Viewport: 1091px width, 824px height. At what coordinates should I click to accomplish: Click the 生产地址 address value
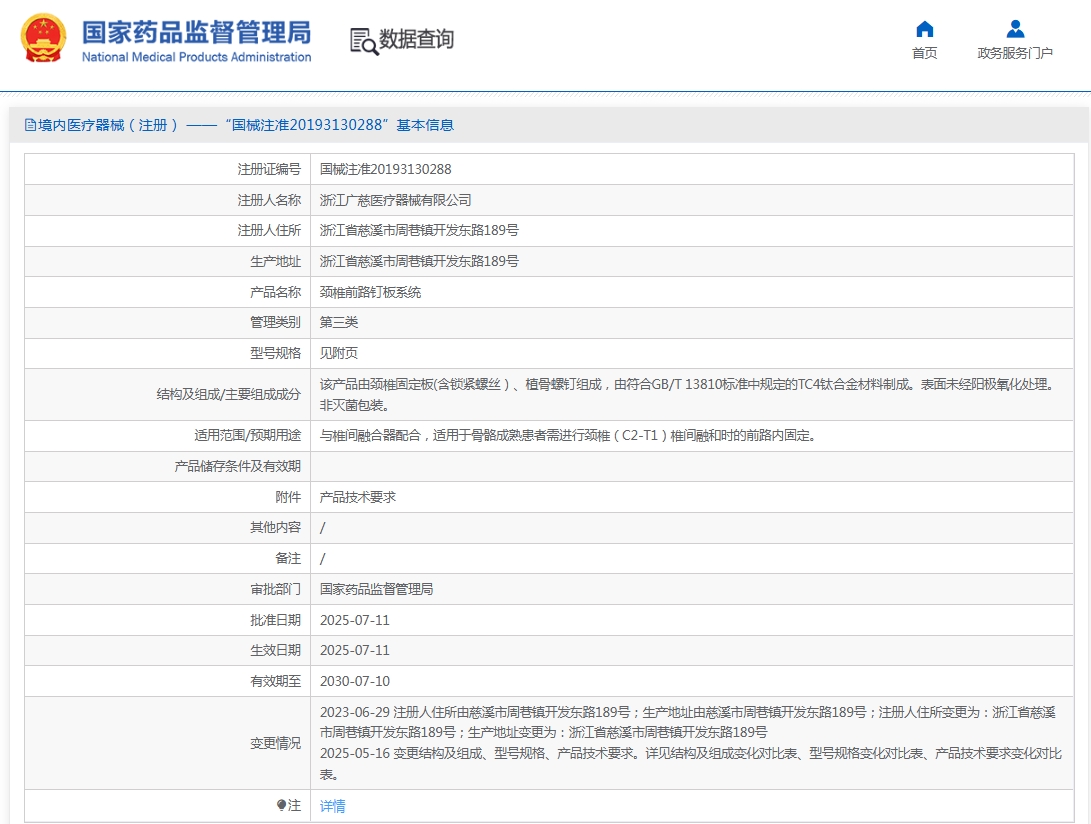click(x=419, y=262)
